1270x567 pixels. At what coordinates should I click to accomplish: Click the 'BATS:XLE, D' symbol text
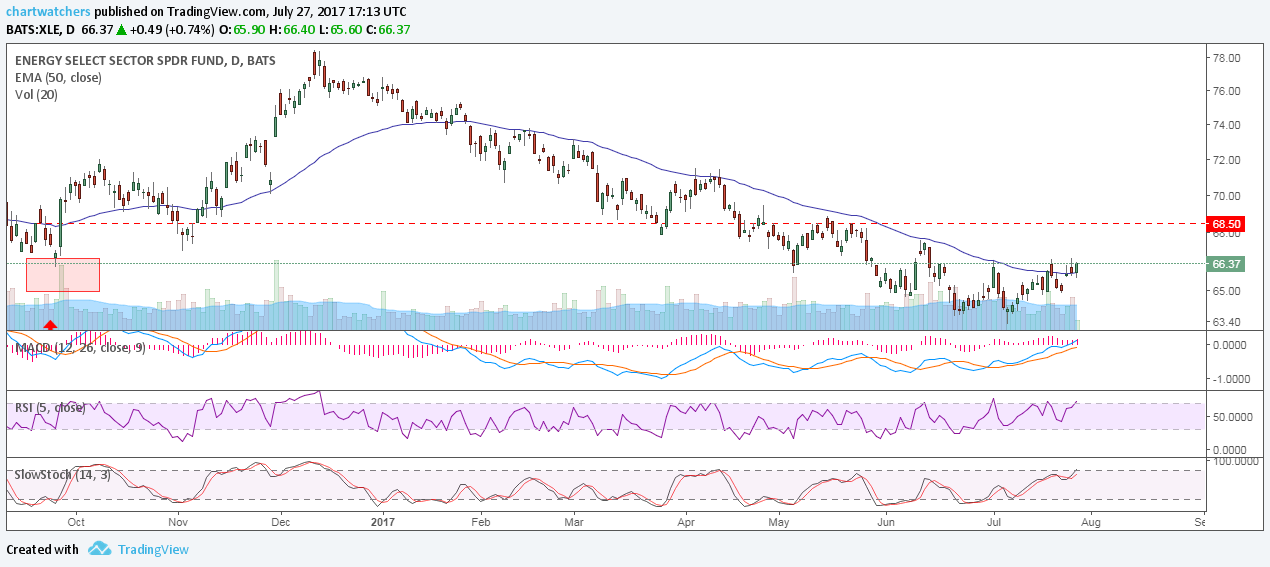[41, 29]
